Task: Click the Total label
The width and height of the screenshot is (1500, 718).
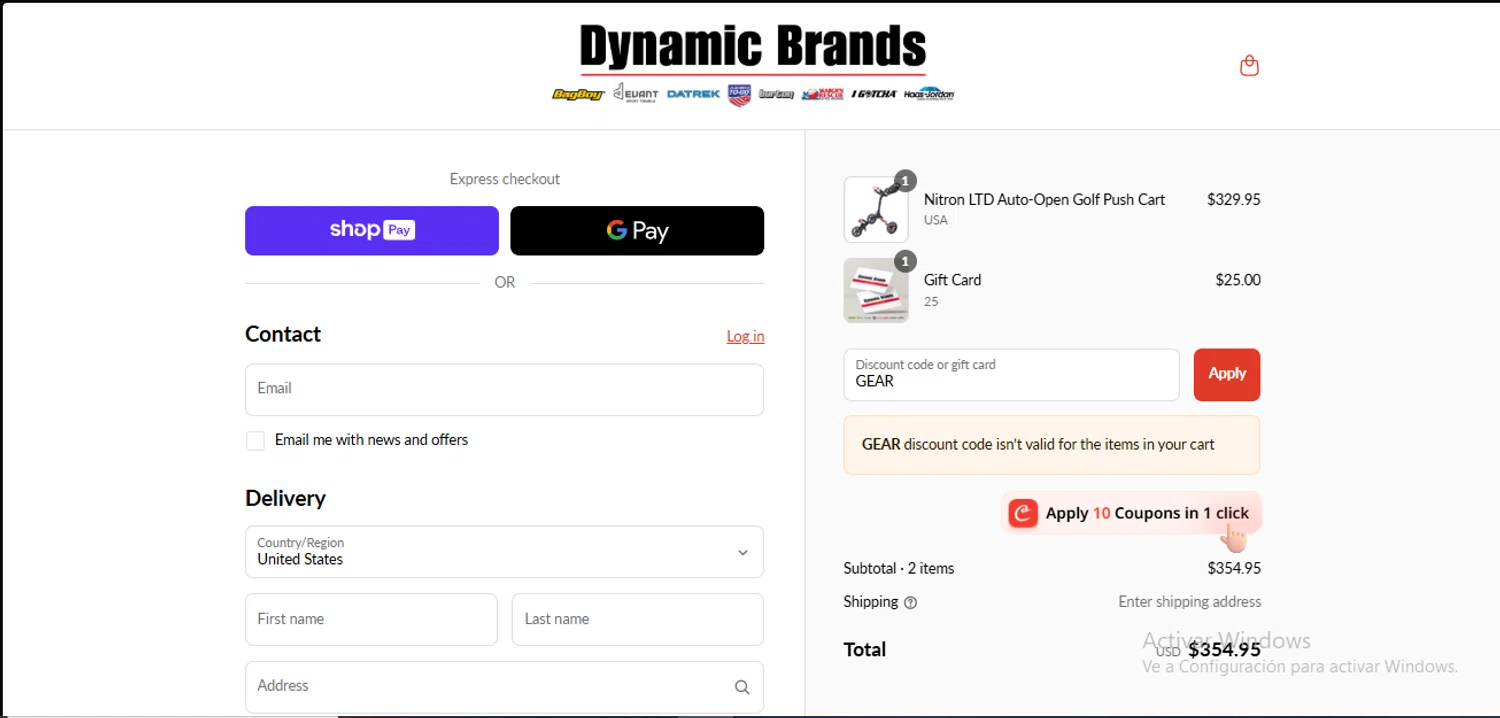Action: 865,650
